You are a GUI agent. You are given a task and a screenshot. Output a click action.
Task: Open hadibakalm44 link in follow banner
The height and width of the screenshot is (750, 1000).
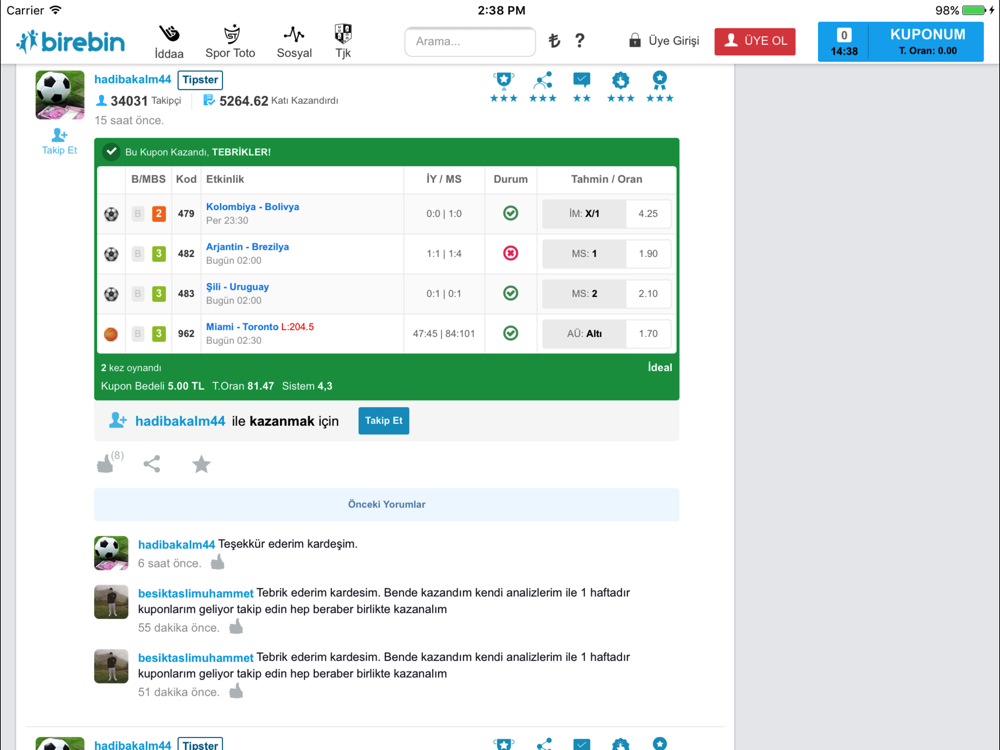coord(180,421)
